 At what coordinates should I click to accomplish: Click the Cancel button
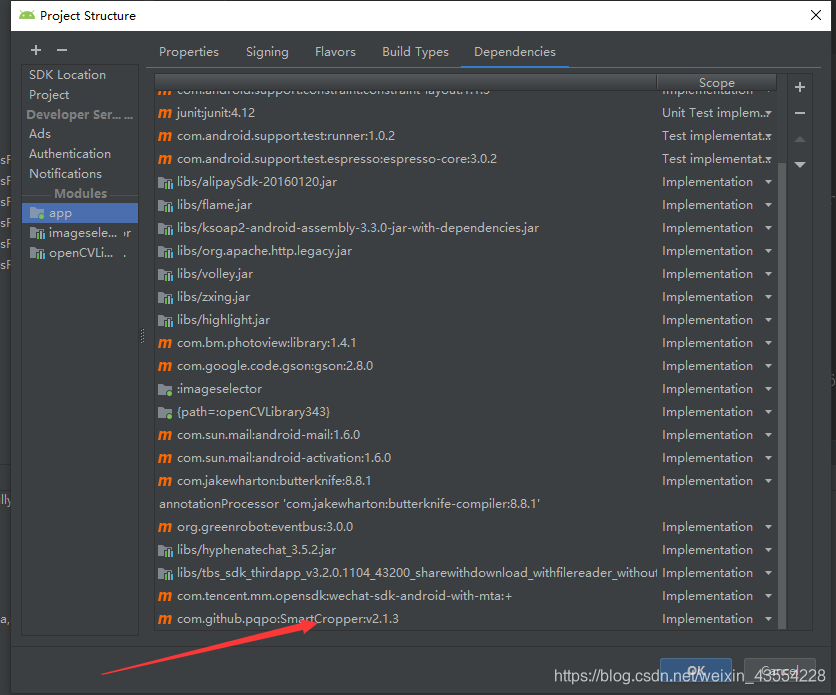point(779,670)
